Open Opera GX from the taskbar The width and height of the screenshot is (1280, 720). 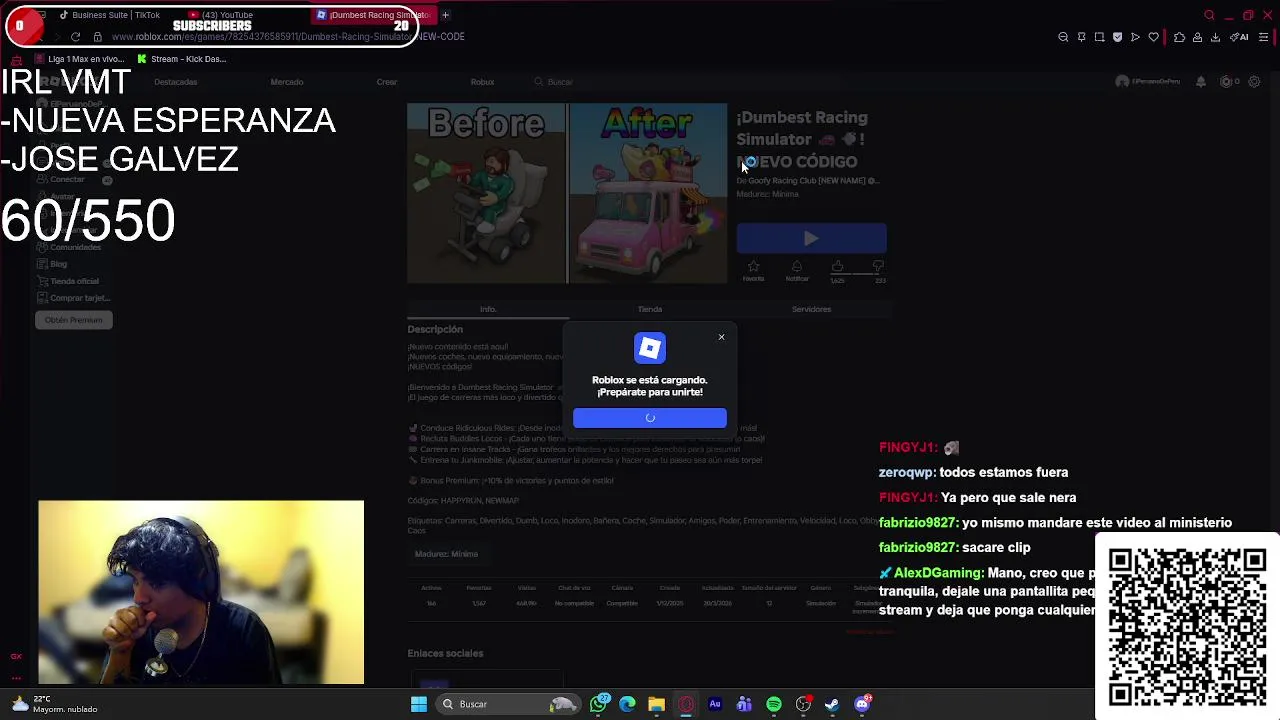[x=686, y=704]
